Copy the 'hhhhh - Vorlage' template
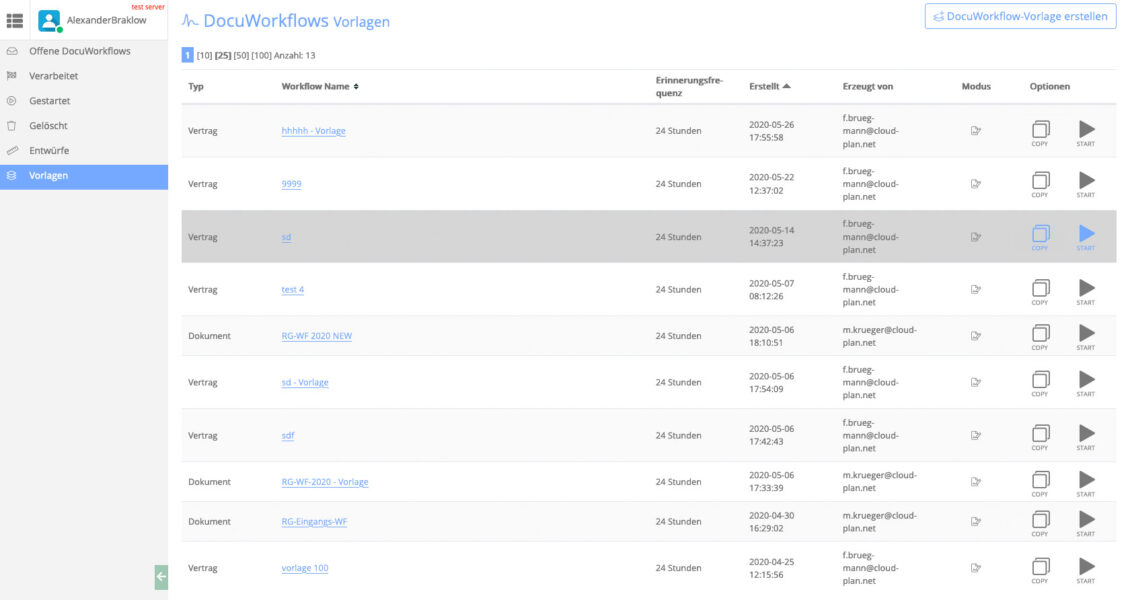 [1040, 130]
